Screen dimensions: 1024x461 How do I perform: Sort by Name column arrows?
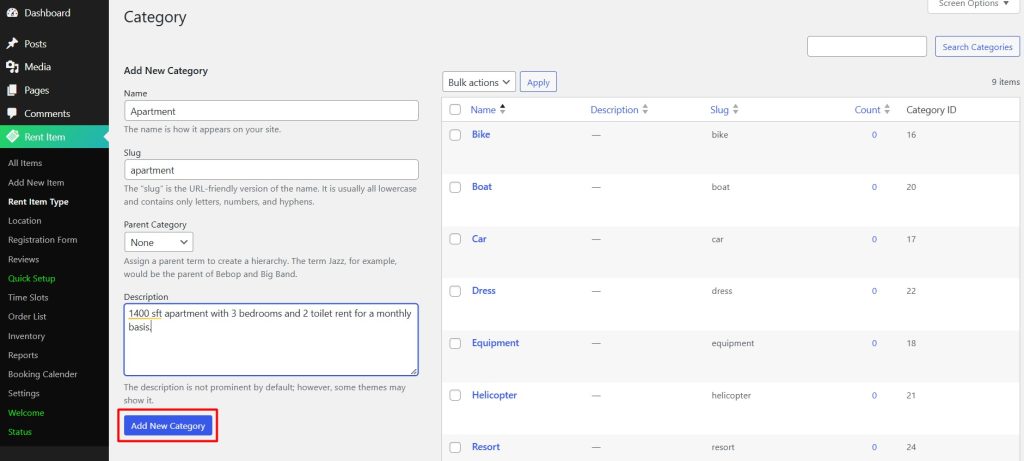502,110
